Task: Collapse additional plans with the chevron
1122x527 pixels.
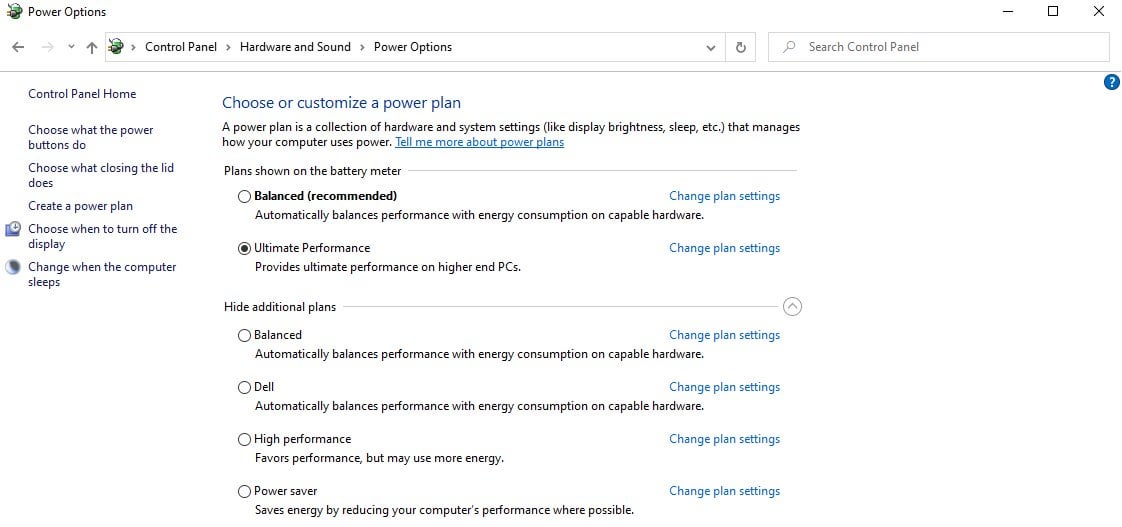Action: pos(792,306)
